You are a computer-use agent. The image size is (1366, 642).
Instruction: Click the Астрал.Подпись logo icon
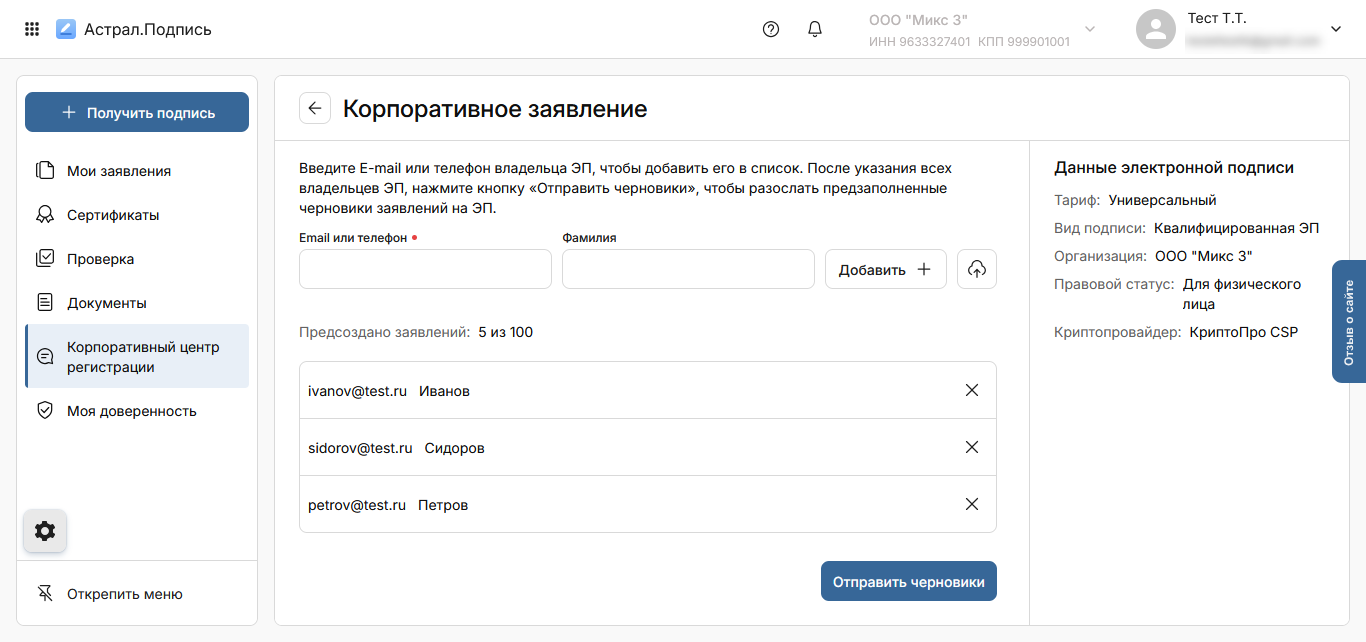pyautogui.click(x=66, y=29)
